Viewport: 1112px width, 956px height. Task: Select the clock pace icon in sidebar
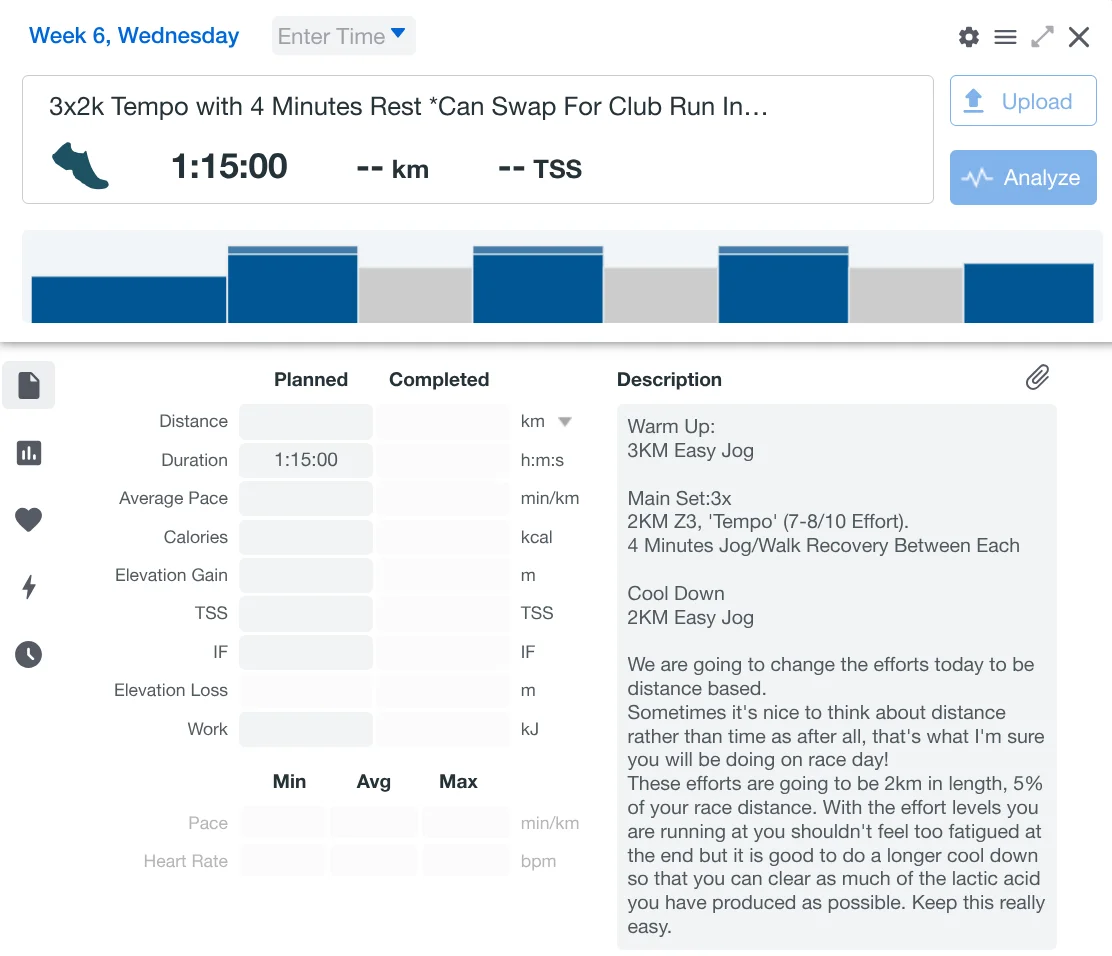point(29,654)
